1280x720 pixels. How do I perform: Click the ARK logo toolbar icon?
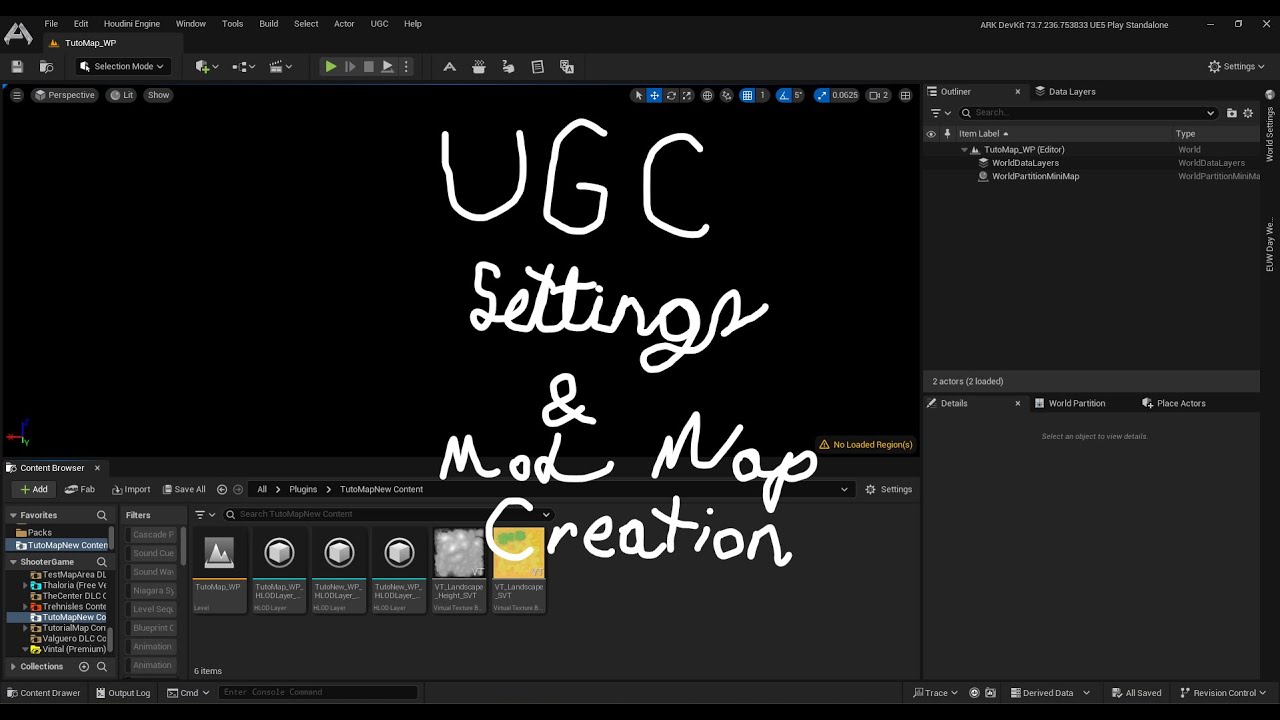(450, 67)
